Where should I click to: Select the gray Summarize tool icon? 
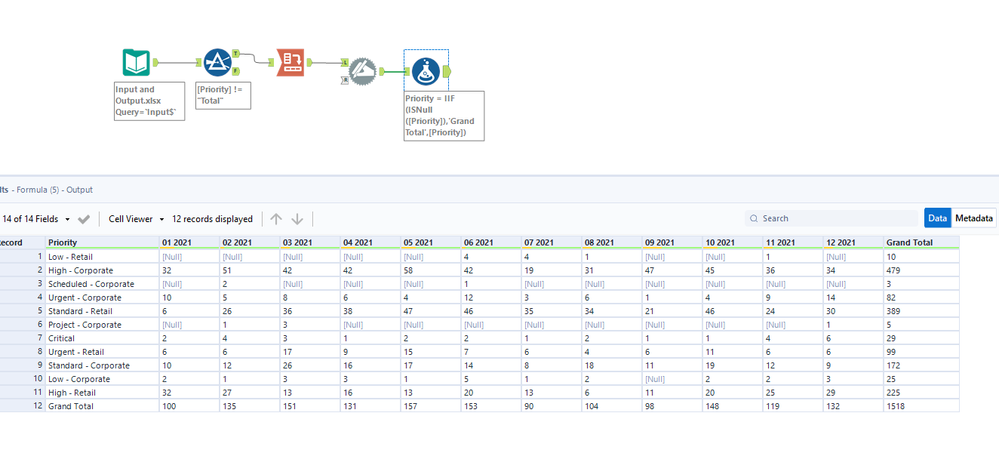coord(363,71)
